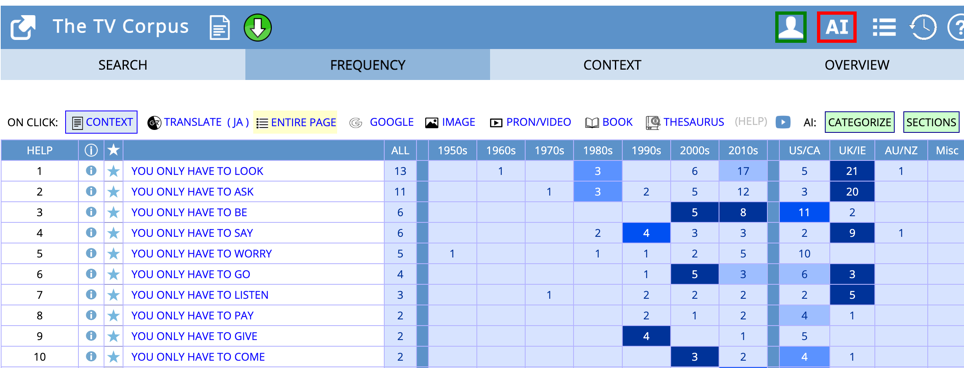Screen dimensions: 964x368
Task: Open the question mark help icon in the header
Action: (957, 28)
